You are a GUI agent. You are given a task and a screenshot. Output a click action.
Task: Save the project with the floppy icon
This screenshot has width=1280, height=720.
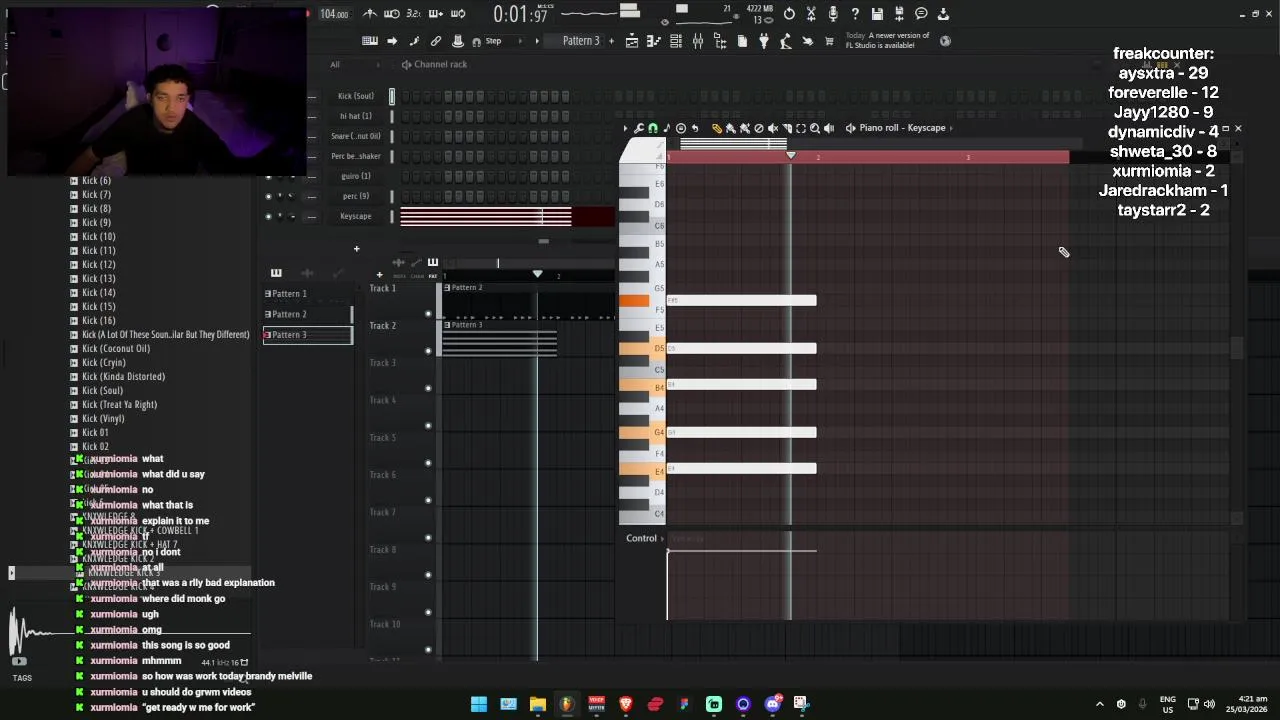tap(877, 14)
